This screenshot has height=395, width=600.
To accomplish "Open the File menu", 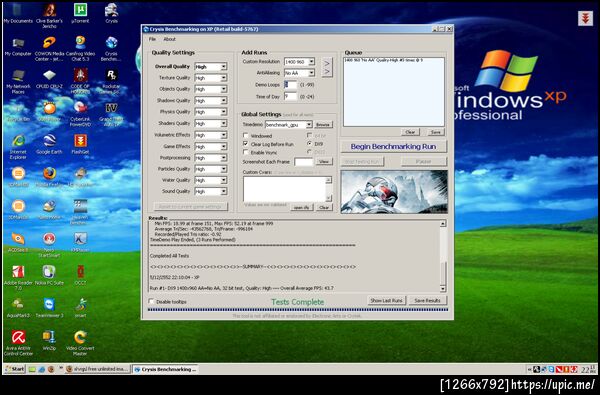I will tap(152, 39).
